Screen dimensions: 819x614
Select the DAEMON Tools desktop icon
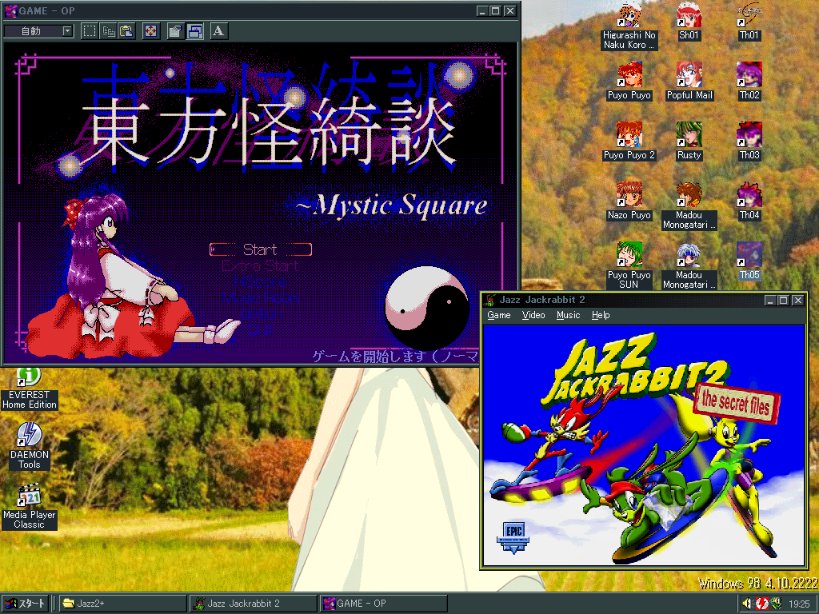tap(29, 446)
